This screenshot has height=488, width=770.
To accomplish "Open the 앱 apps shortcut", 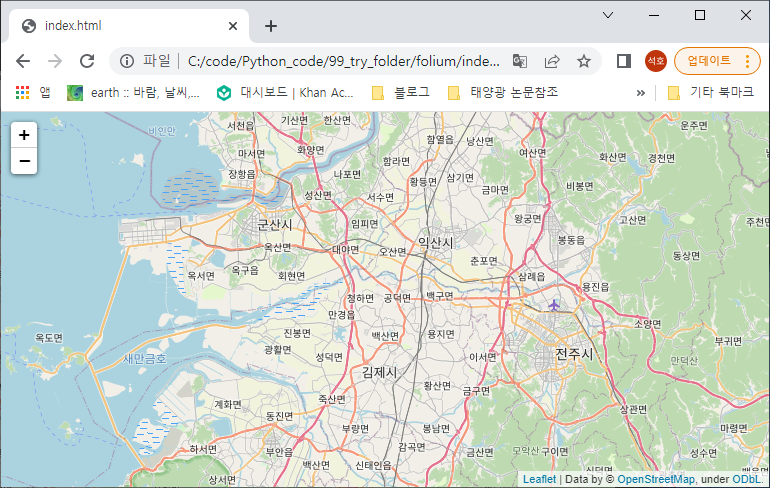I will tap(33, 92).
